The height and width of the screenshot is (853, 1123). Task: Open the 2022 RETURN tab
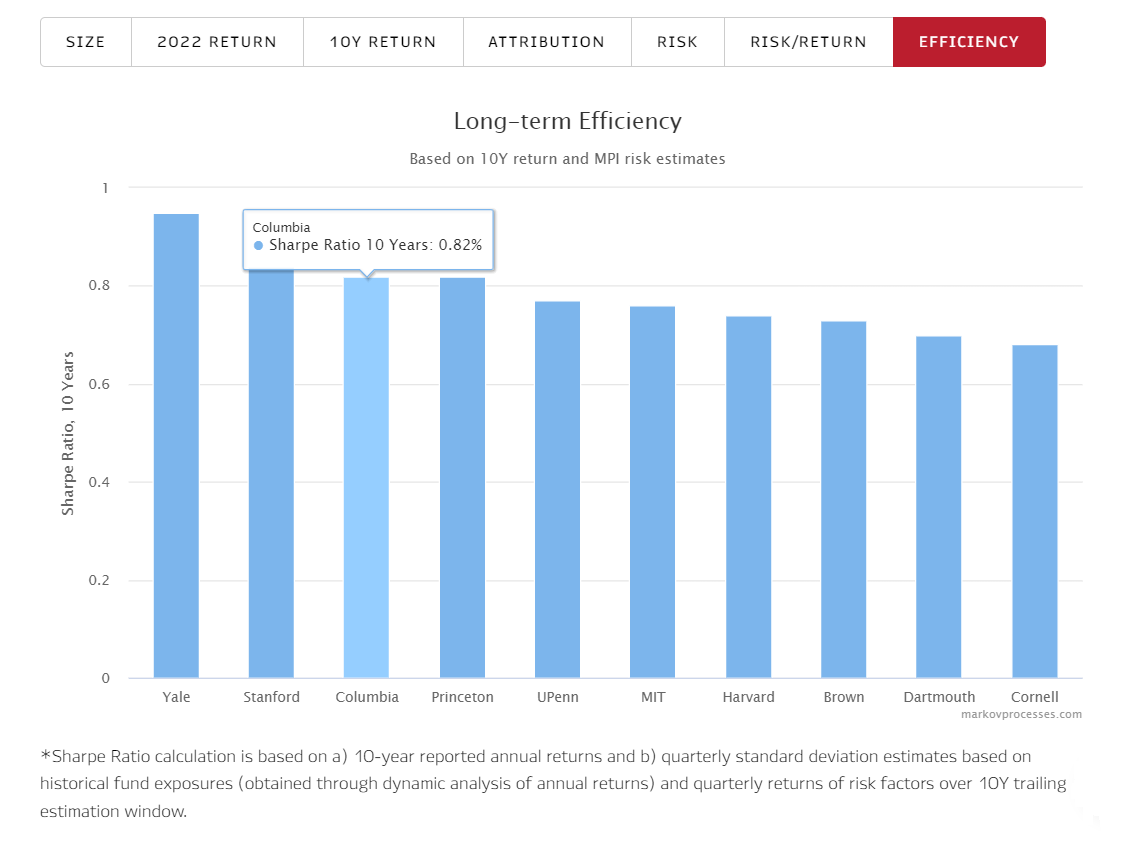click(217, 42)
